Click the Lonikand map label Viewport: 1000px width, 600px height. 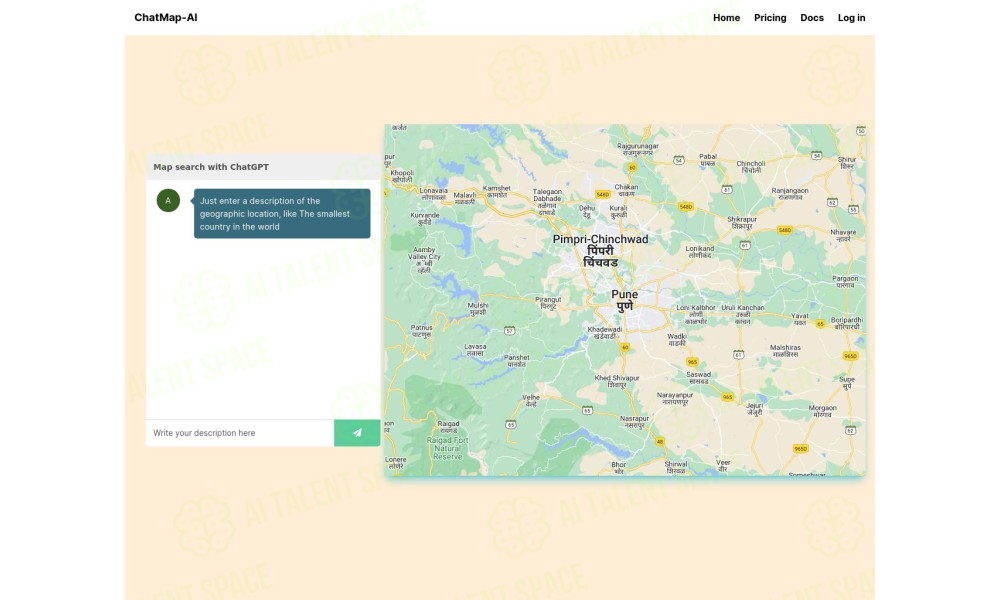700,251
